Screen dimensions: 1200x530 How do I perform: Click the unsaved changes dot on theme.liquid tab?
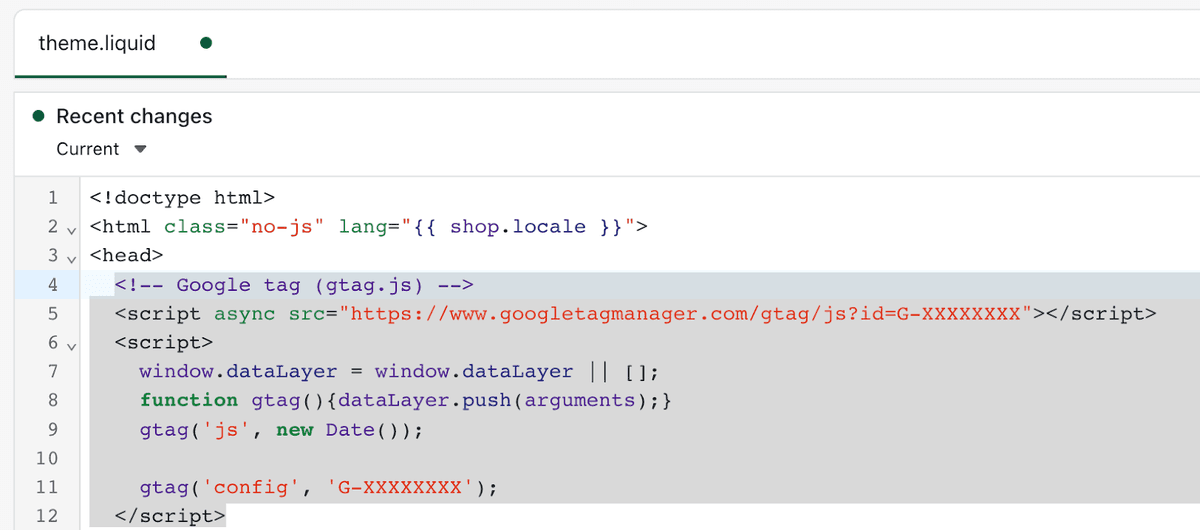coord(206,43)
